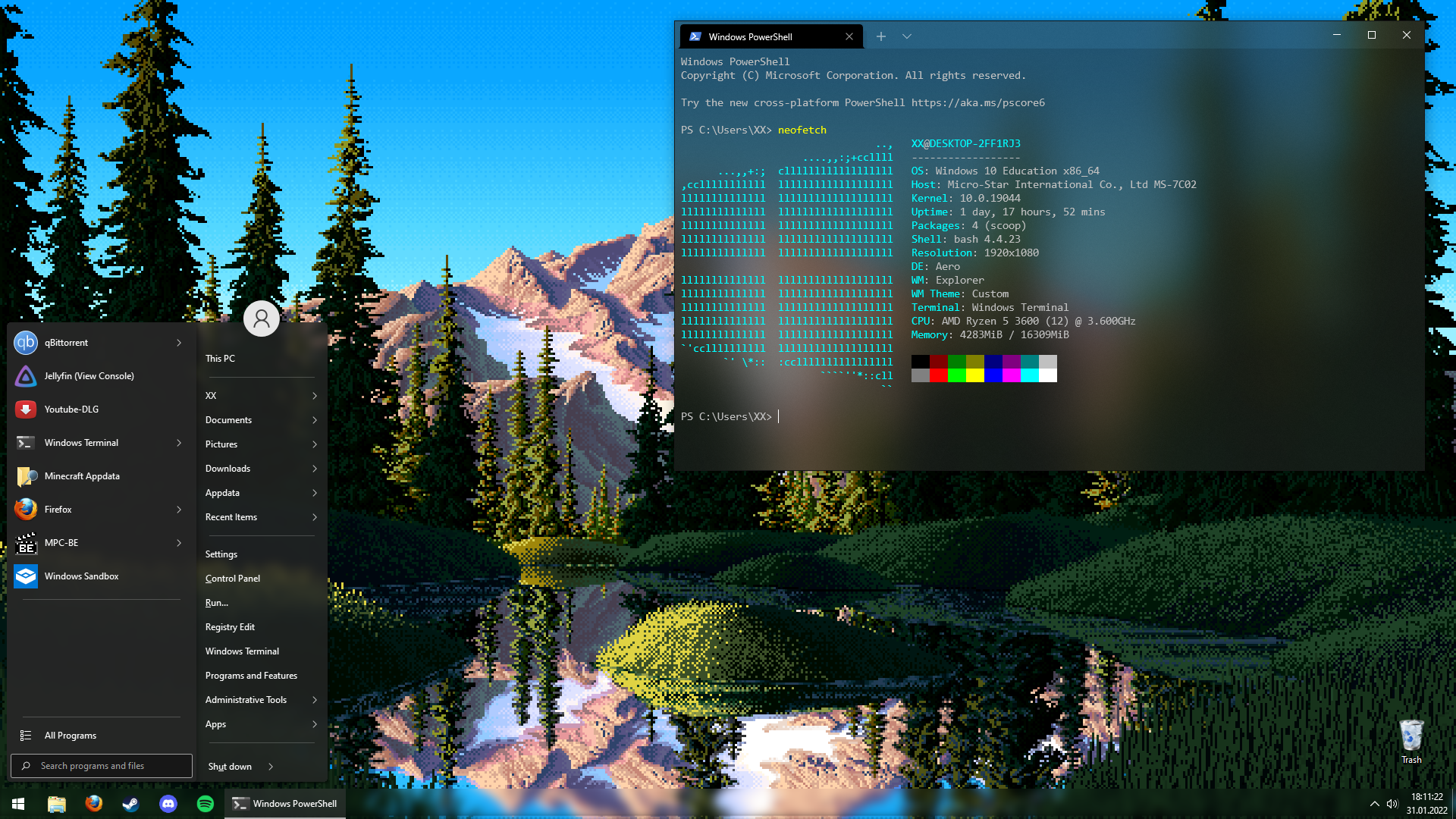Open Discord from the taskbar
This screenshot has height=819, width=1456.
point(168,804)
